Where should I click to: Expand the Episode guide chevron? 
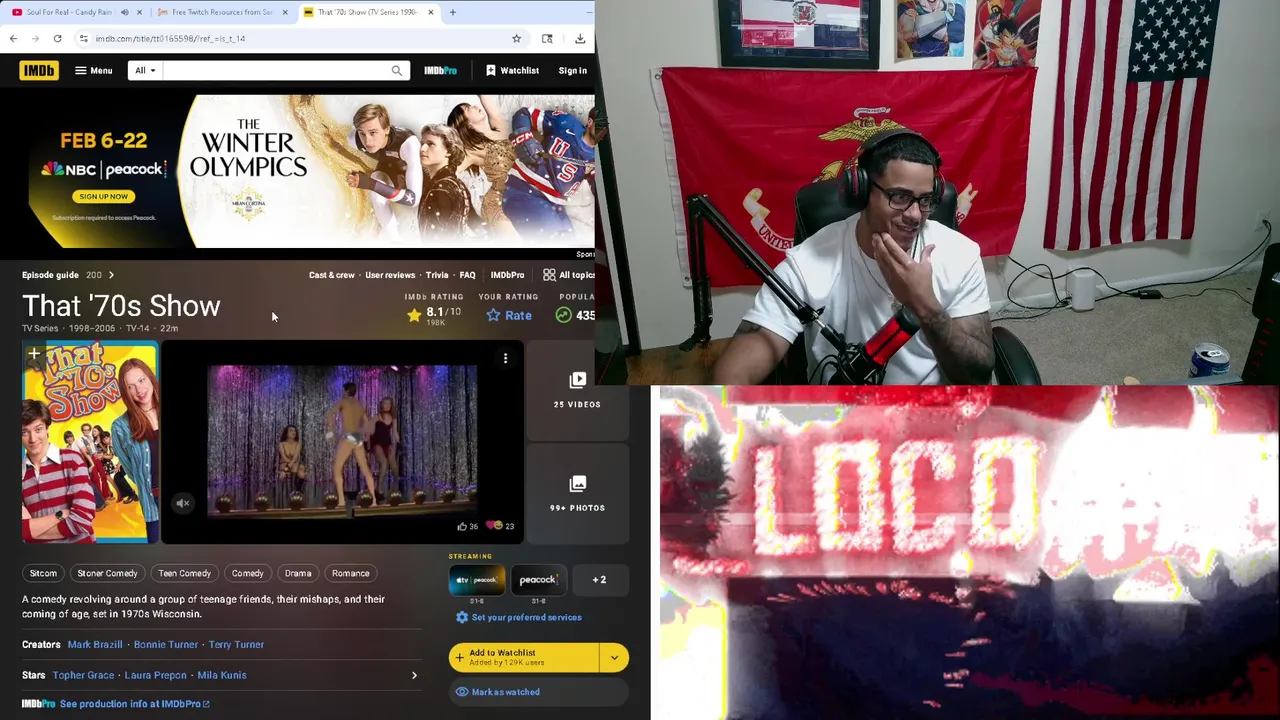click(111, 275)
